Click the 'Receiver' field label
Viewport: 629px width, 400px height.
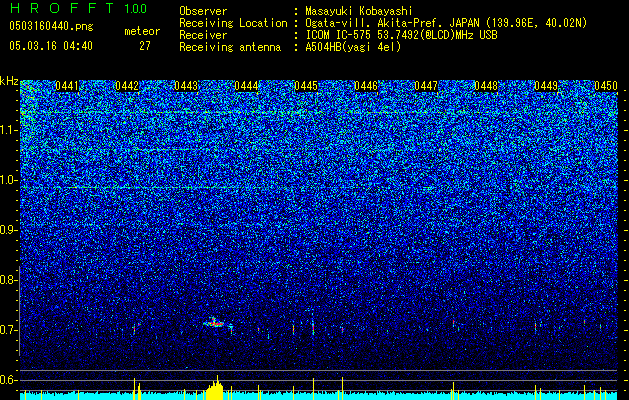[203, 35]
